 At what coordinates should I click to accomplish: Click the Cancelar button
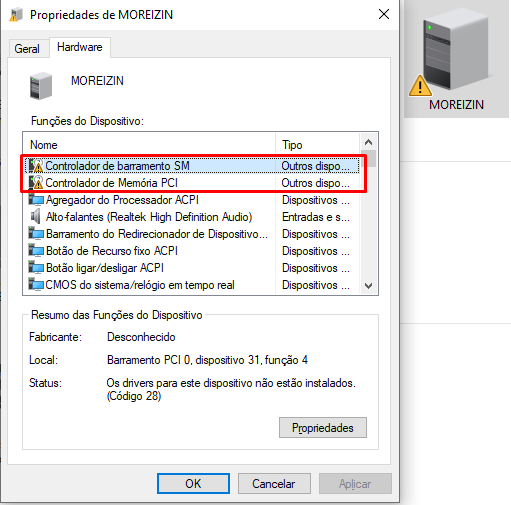[274, 483]
